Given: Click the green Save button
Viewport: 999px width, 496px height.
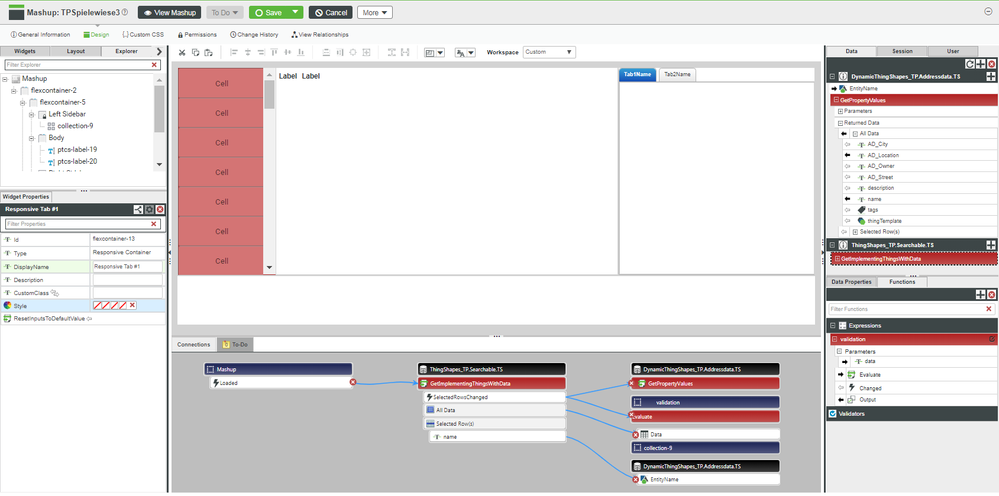Looking at the screenshot, I should (268, 12).
